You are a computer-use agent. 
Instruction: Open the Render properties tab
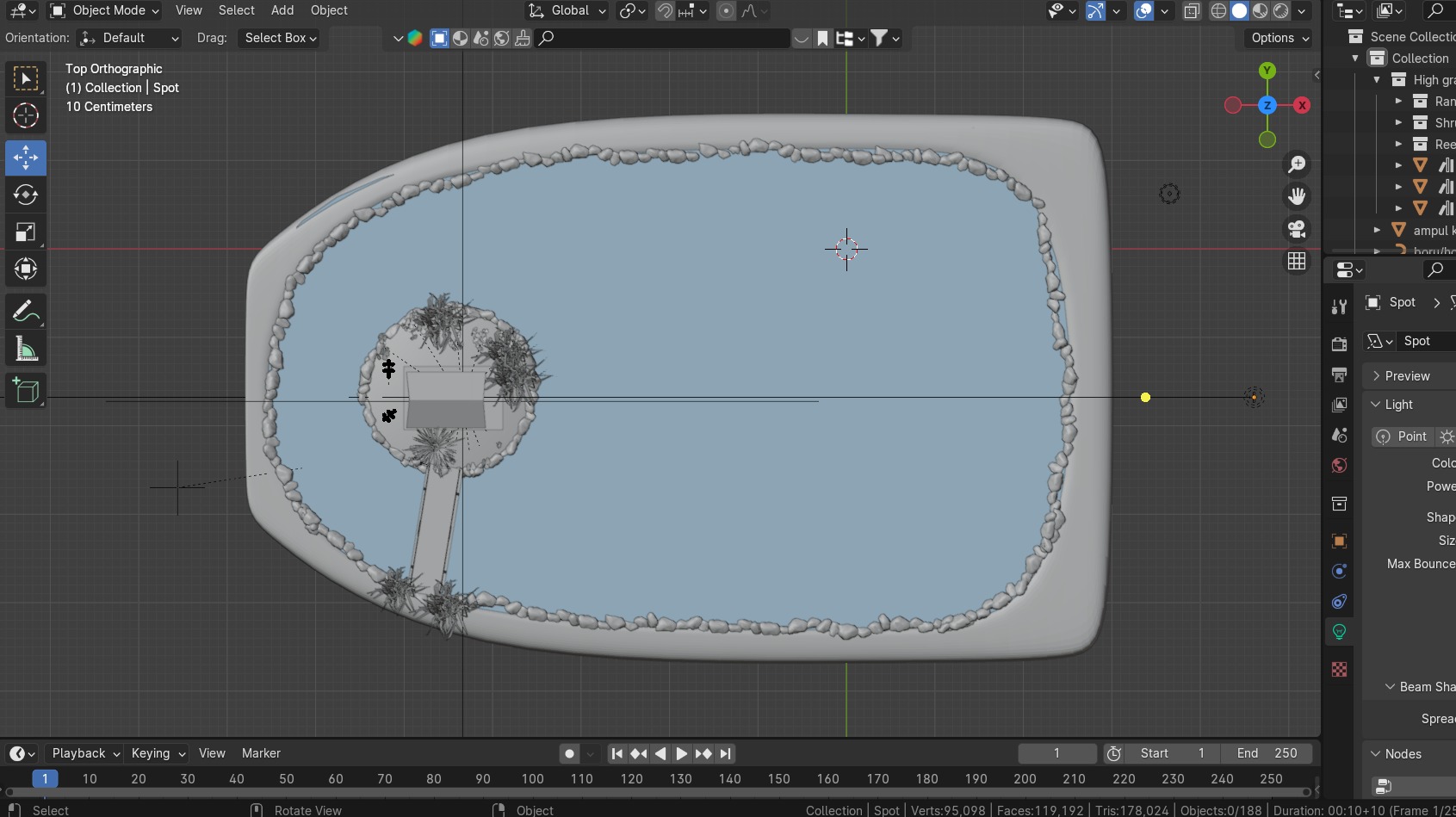[x=1339, y=344]
